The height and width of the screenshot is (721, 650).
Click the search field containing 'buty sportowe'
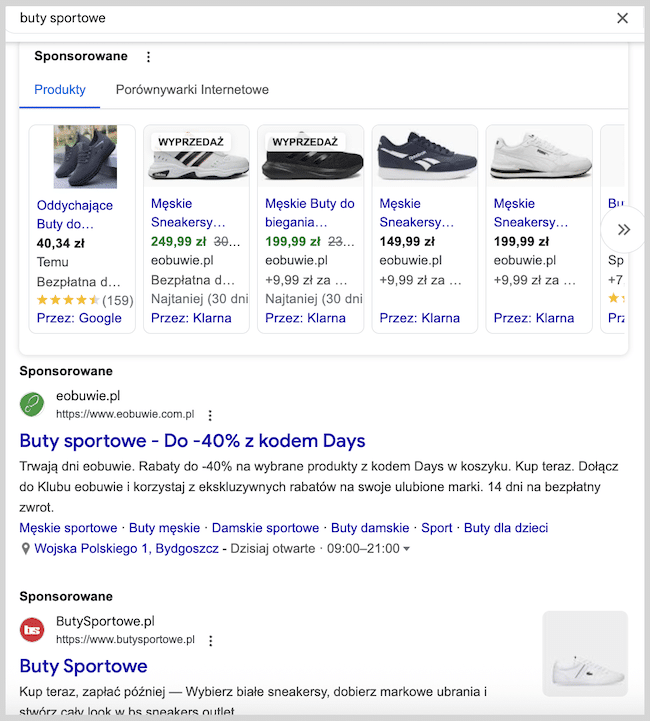(x=313, y=18)
